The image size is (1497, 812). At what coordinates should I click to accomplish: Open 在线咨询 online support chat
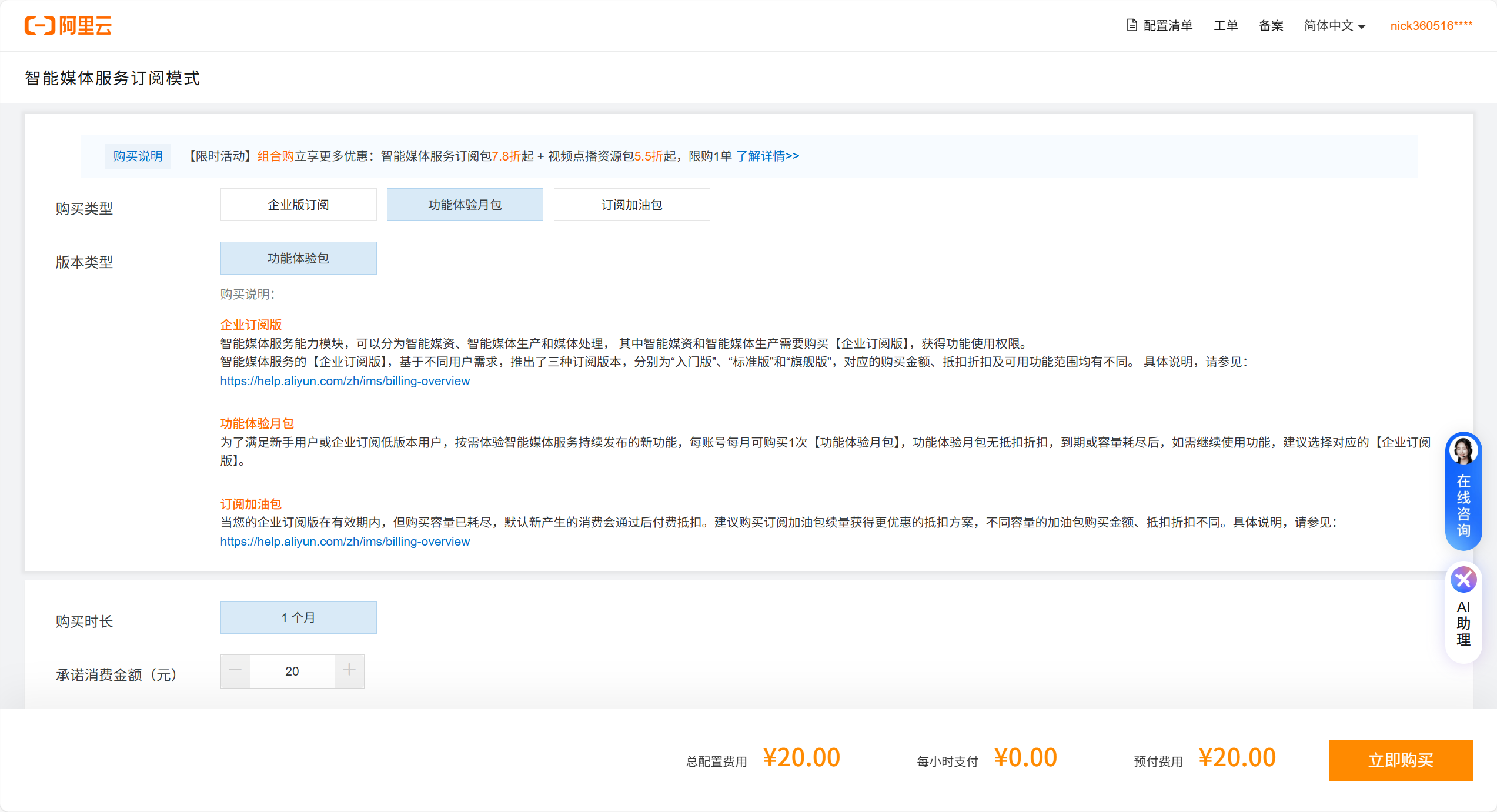pos(1463,491)
